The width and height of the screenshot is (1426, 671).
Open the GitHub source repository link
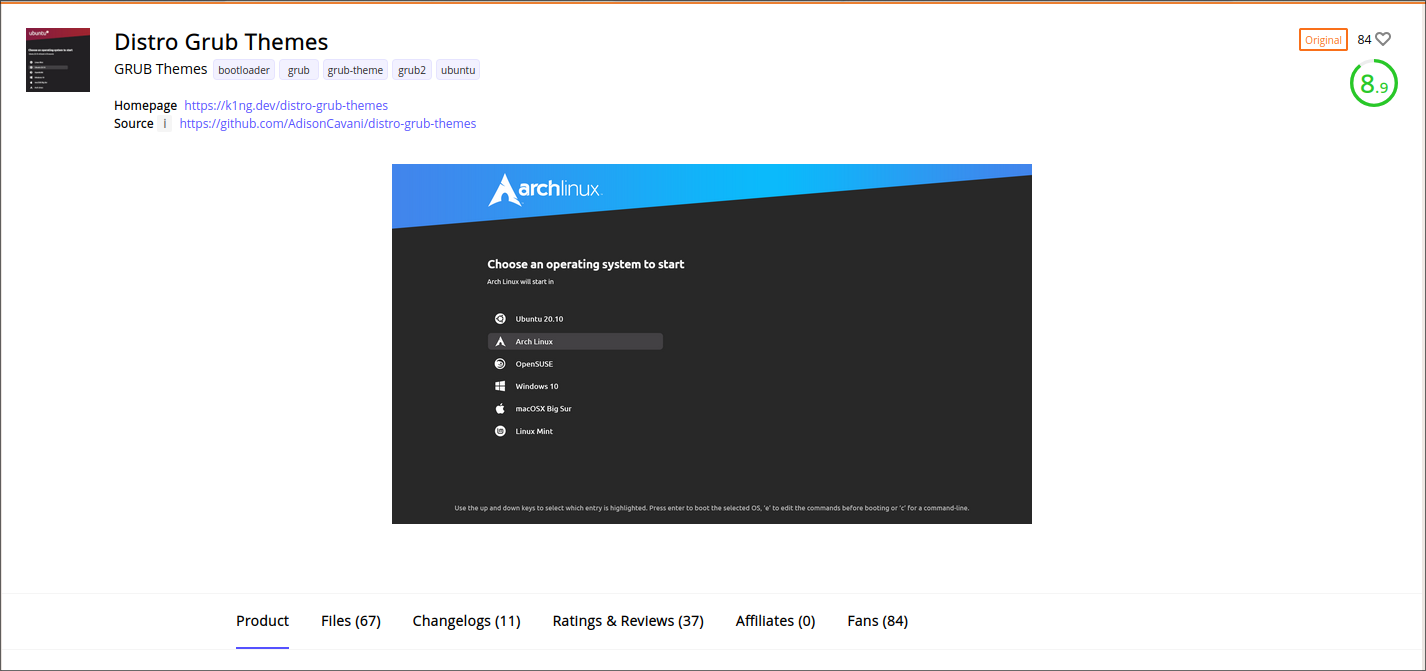coord(327,124)
